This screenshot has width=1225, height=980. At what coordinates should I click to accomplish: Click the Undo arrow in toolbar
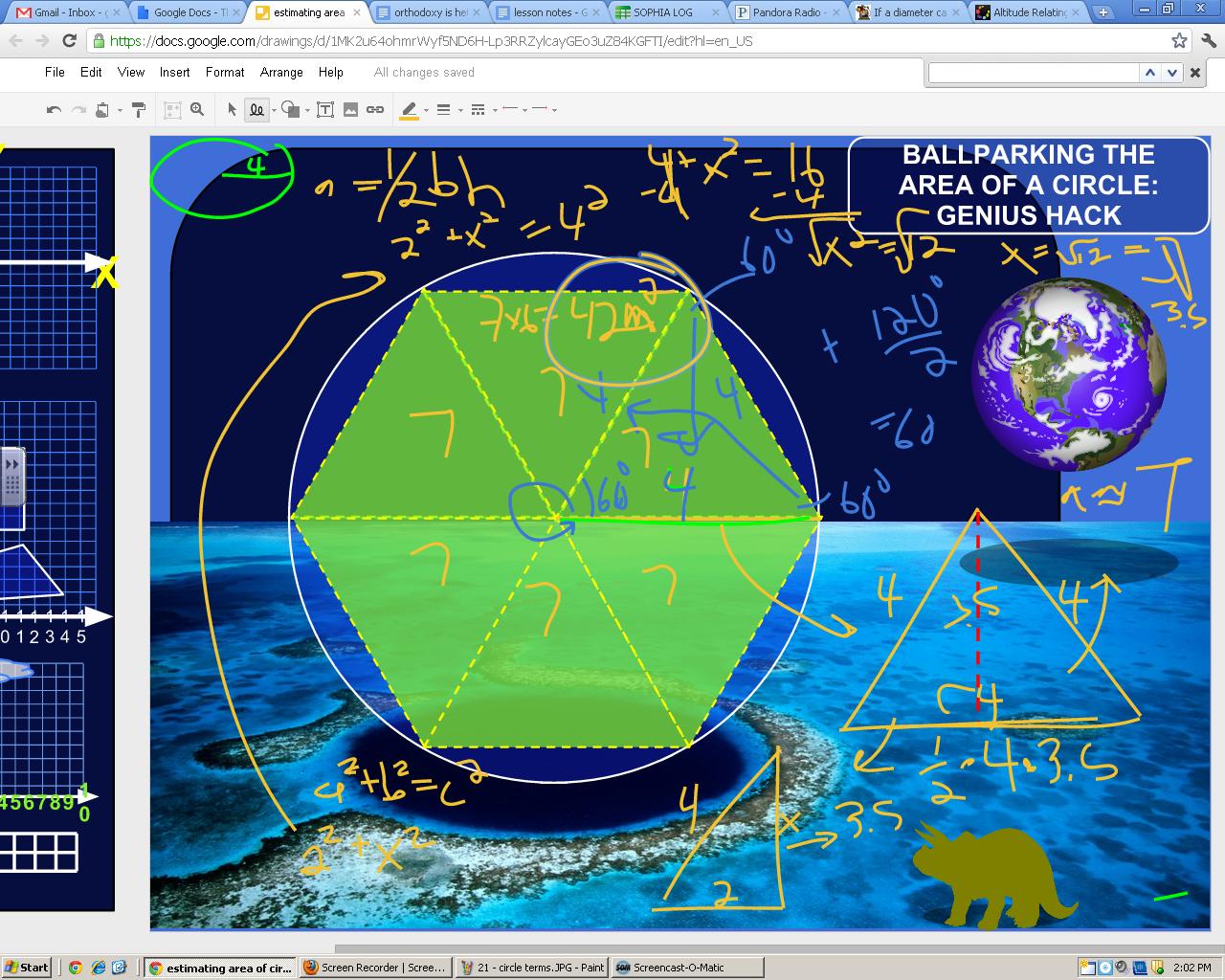54,110
